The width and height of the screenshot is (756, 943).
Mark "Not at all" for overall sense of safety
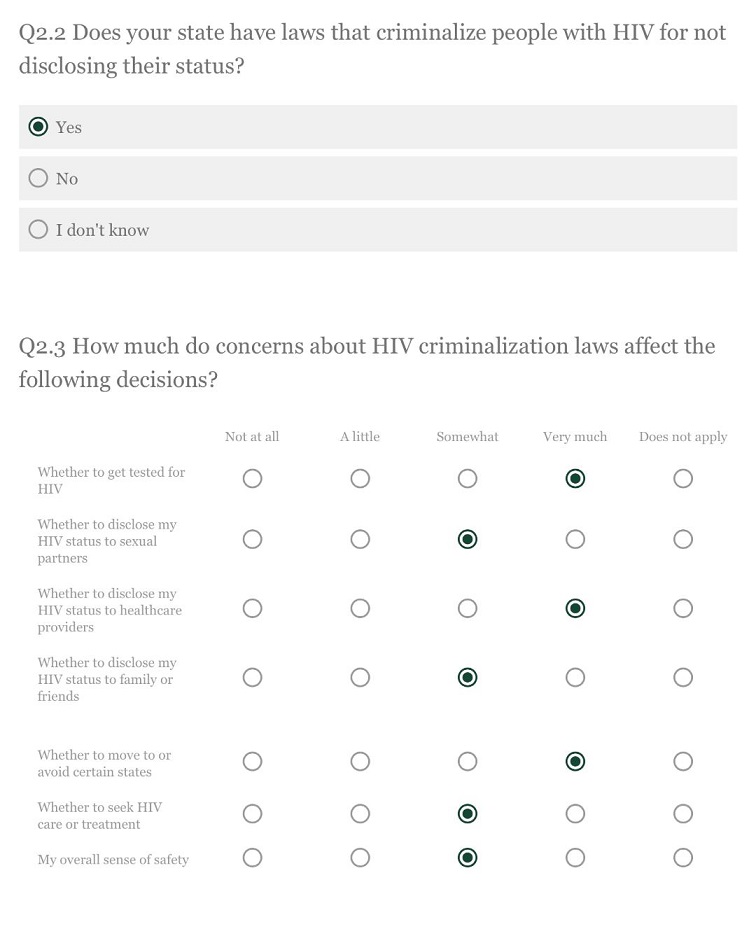tap(252, 857)
